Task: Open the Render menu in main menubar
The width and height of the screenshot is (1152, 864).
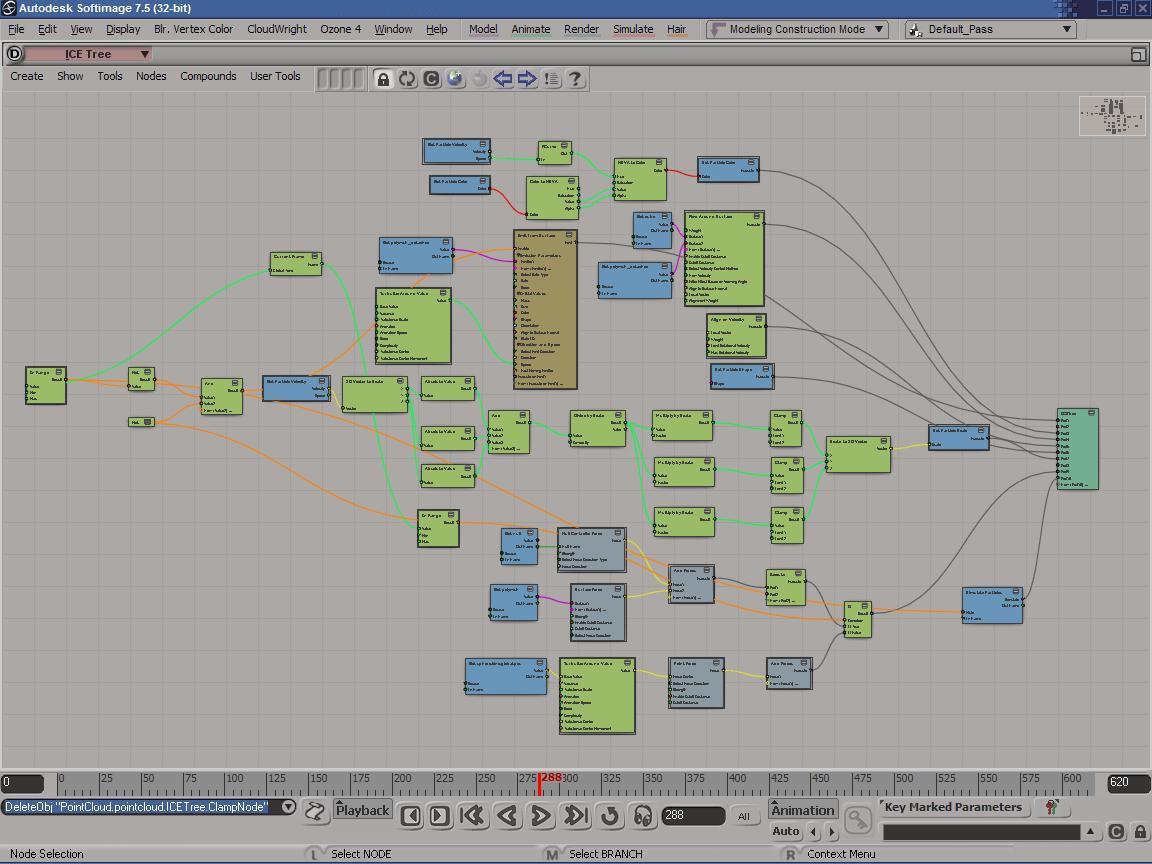Action: coord(581,29)
